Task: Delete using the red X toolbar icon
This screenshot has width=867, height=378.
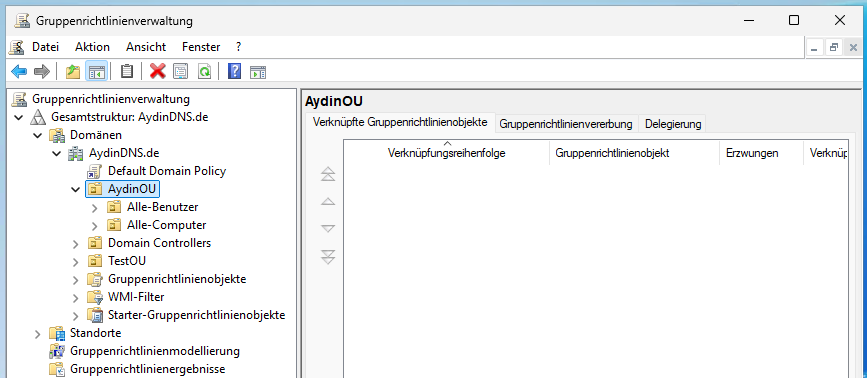Action: 158,71
